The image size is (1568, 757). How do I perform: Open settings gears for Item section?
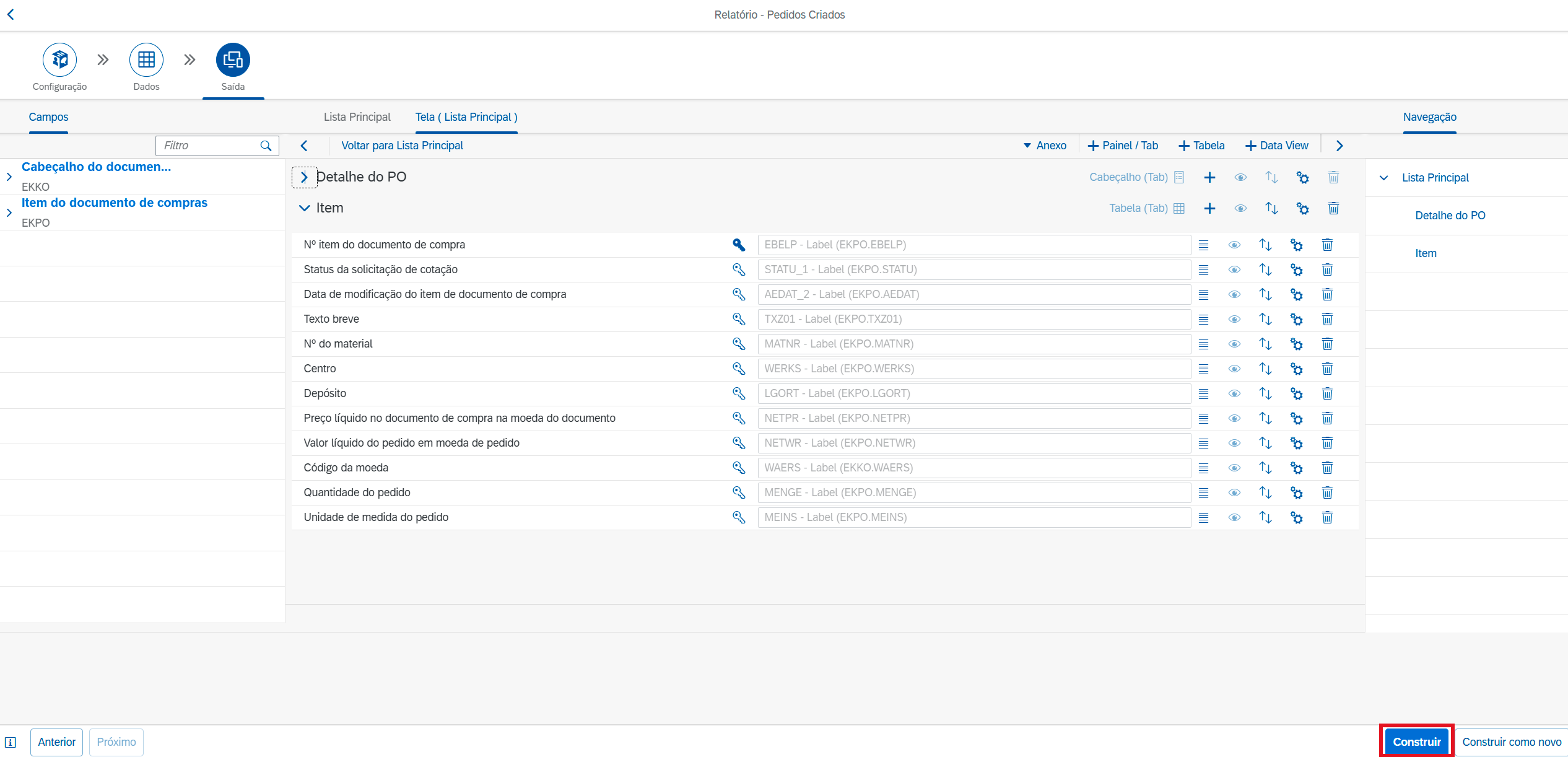click(x=1302, y=209)
